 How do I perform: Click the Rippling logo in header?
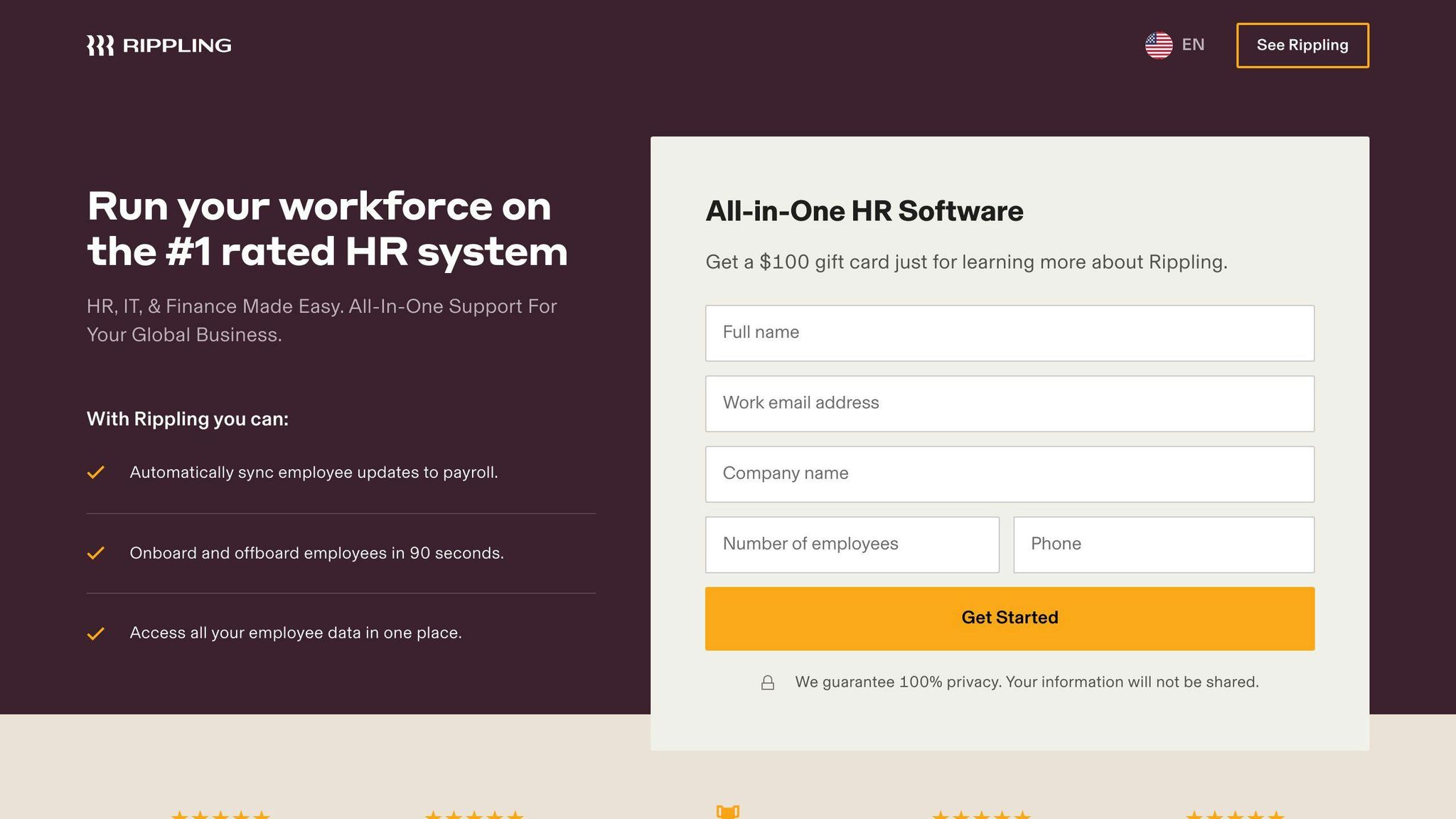pyautogui.click(x=159, y=45)
